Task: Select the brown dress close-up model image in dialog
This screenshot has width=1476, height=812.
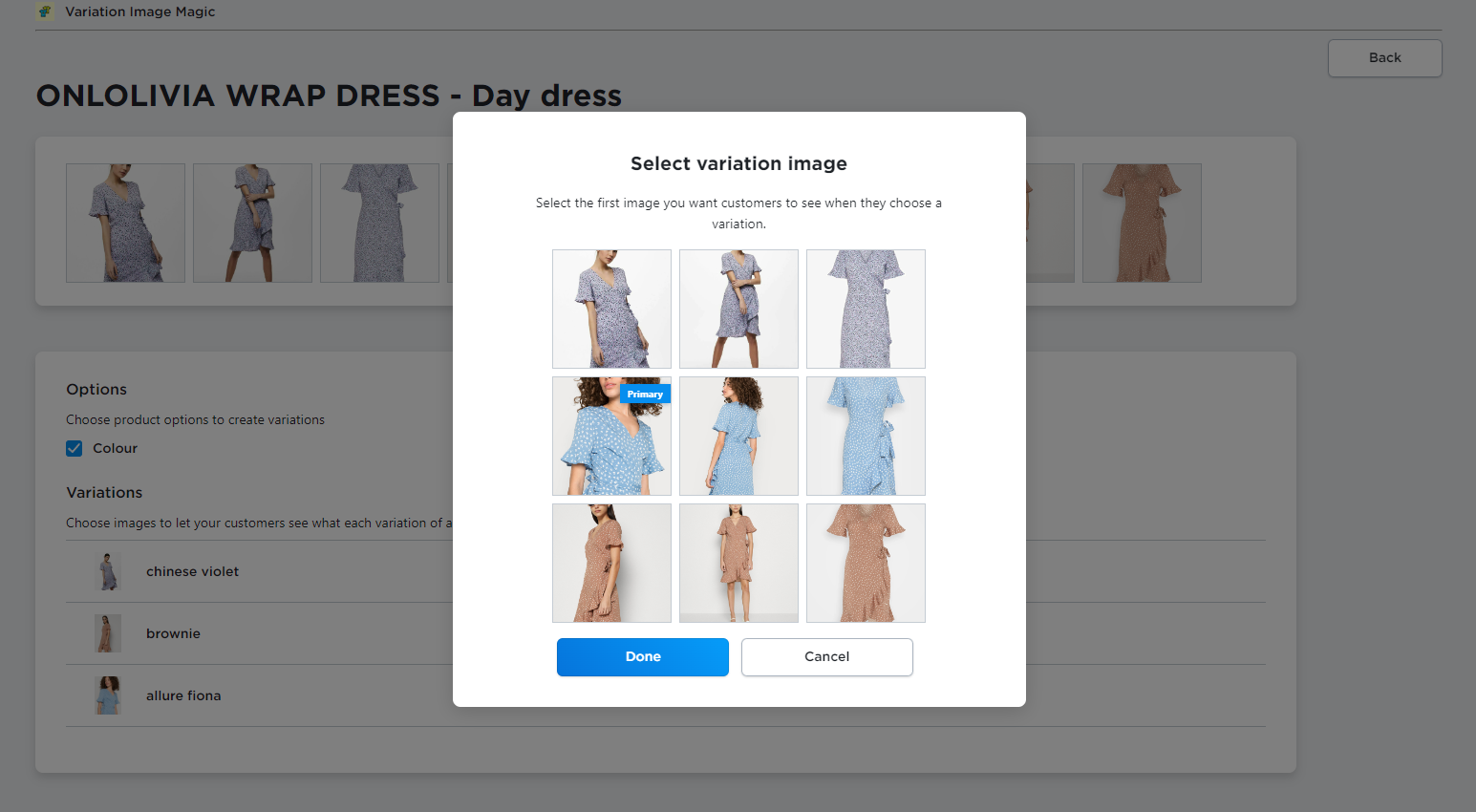Action: click(611, 563)
